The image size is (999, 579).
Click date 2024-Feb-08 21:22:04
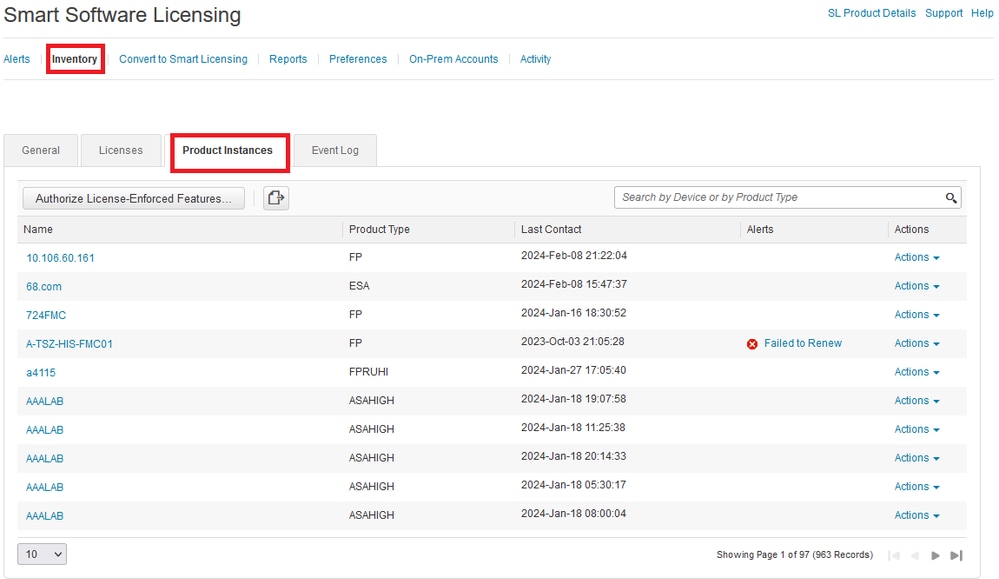point(574,255)
